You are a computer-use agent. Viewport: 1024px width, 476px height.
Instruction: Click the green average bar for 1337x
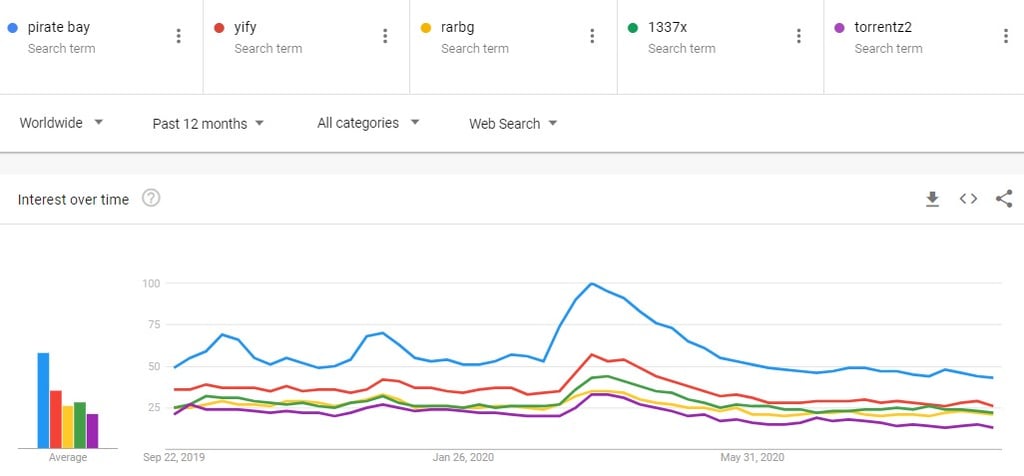[x=80, y=425]
